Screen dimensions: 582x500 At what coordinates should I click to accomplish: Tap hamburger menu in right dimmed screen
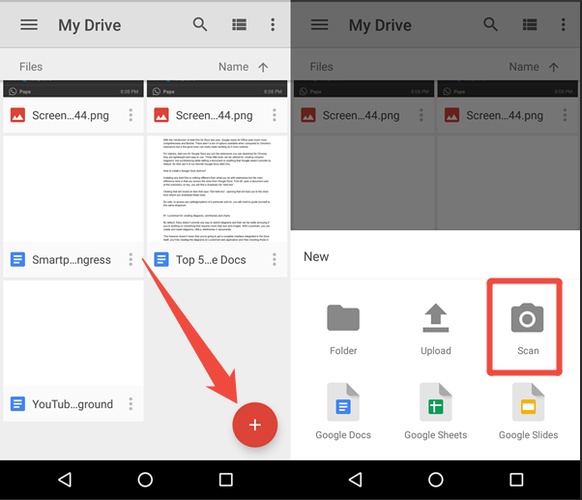coord(319,25)
